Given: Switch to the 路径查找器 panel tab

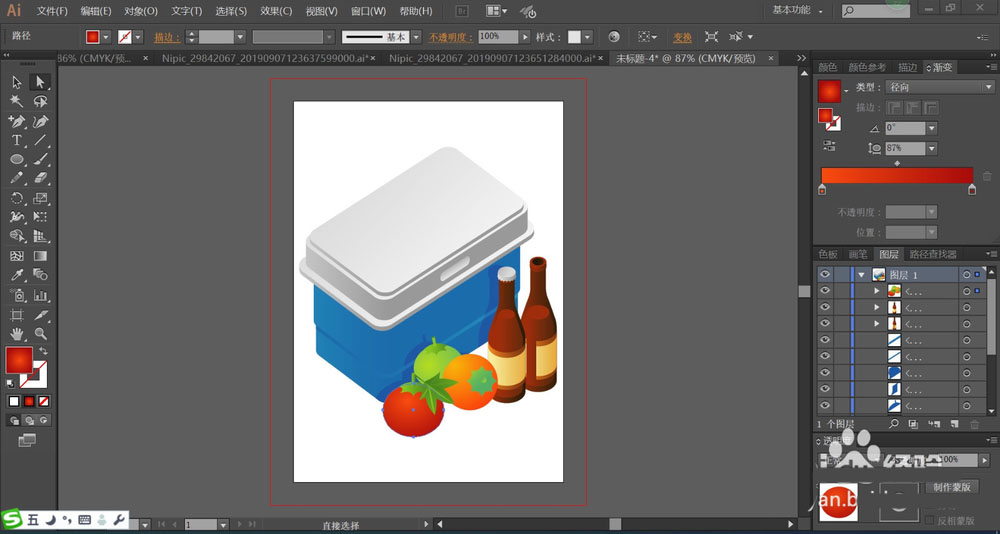Looking at the screenshot, I should tap(932, 254).
